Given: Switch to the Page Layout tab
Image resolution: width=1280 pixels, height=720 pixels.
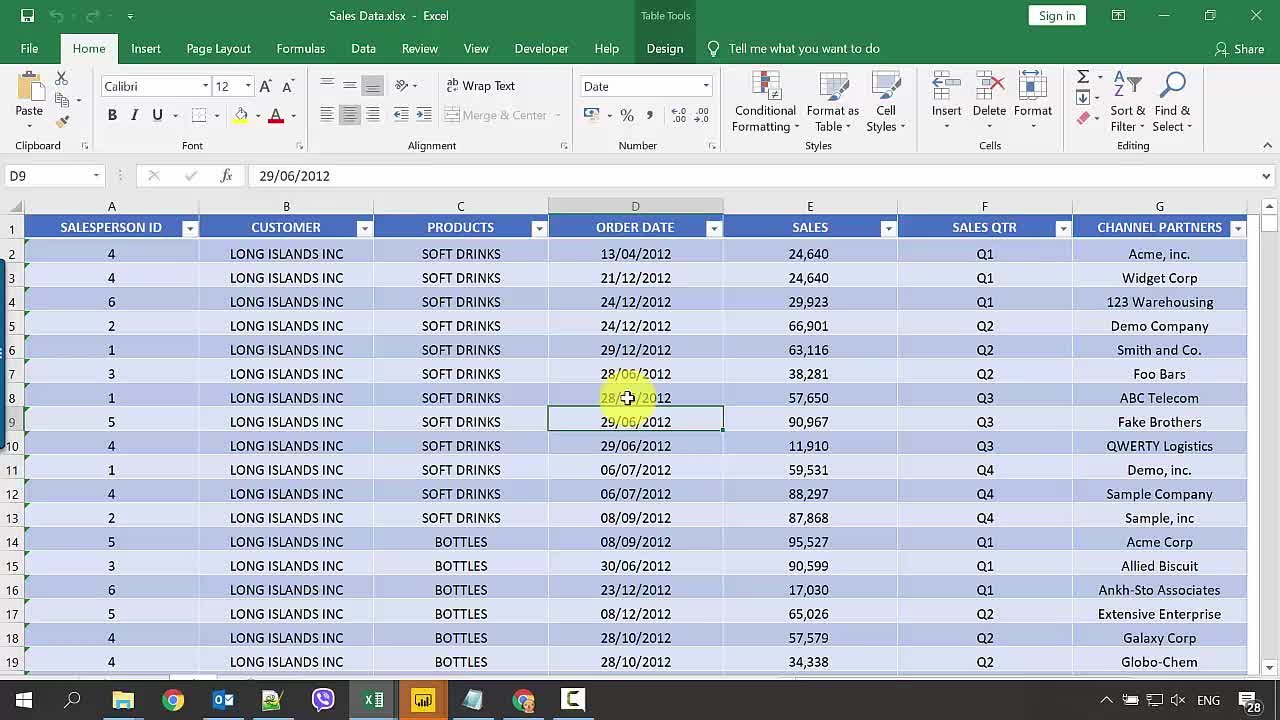Looking at the screenshot, I should pyautogui.click(x=218, y=48).
